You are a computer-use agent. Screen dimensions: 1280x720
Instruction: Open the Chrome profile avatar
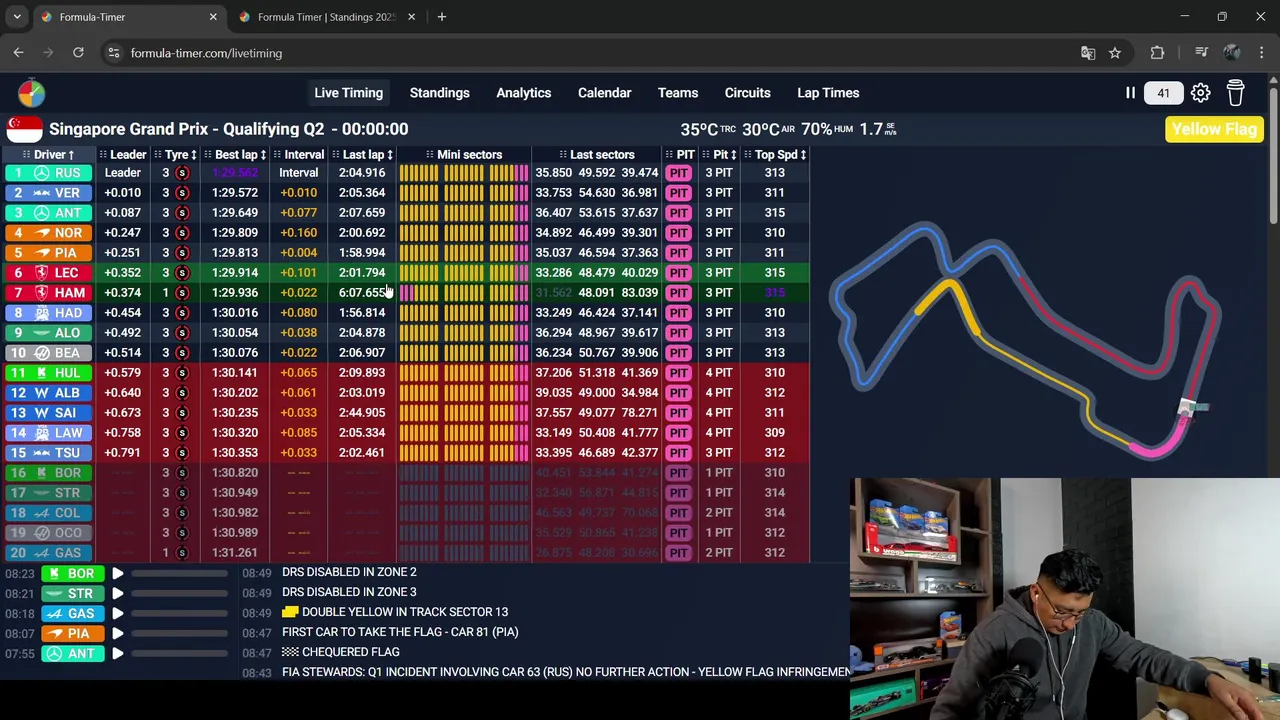(x=1232, y=53)
